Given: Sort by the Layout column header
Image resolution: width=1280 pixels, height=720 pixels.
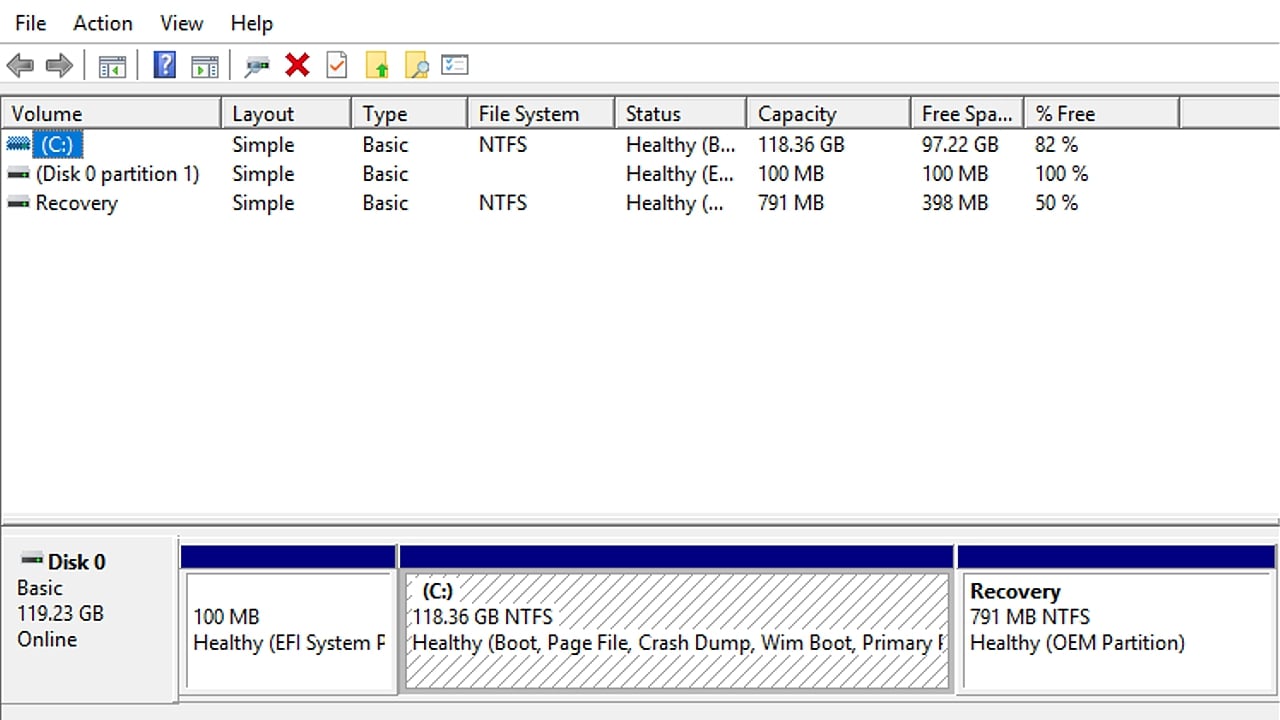Looking at the screenshot, I should [x=286, y=114].
